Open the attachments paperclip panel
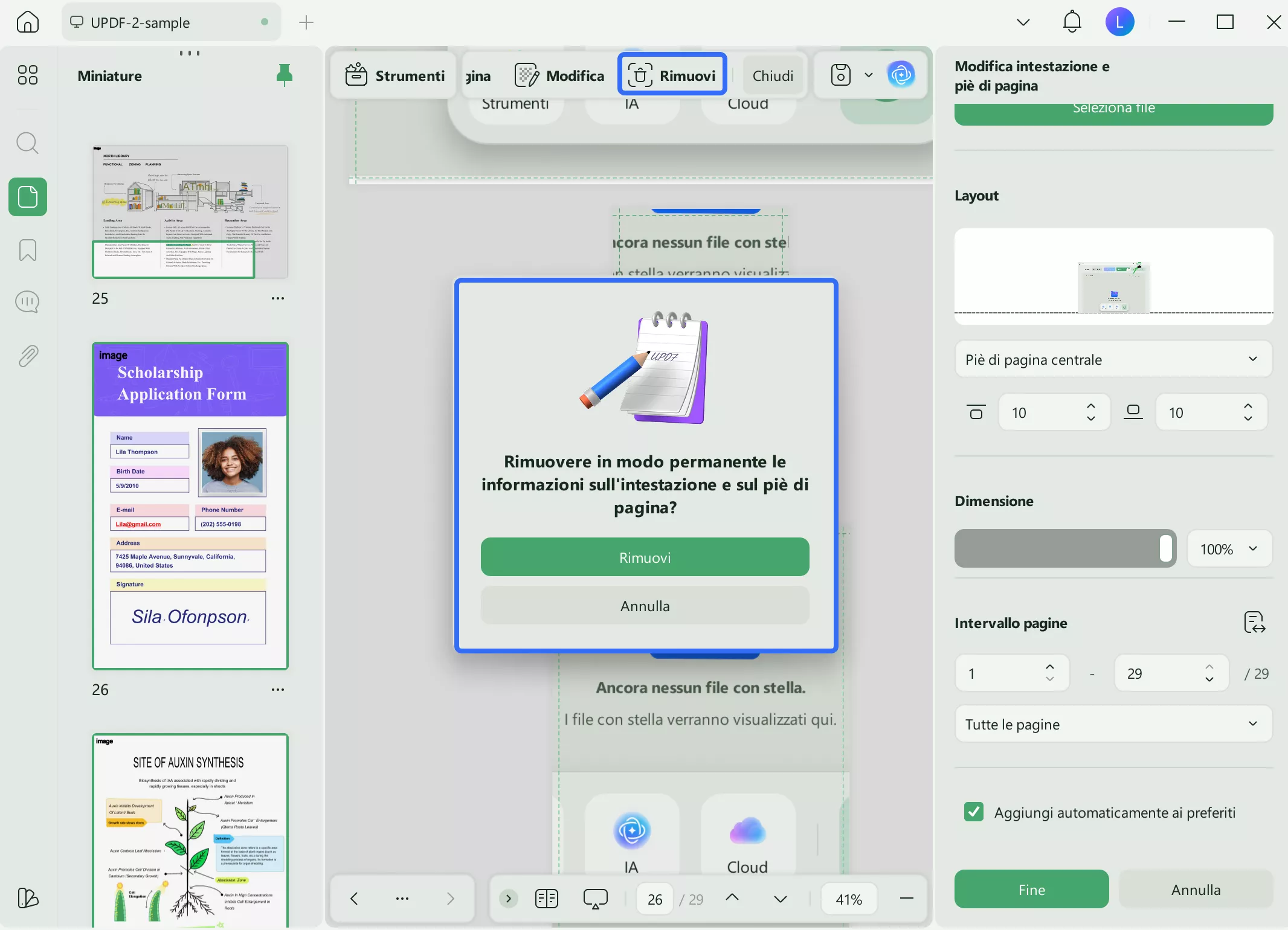The image size is (1288, 930). tap(27, 356)
